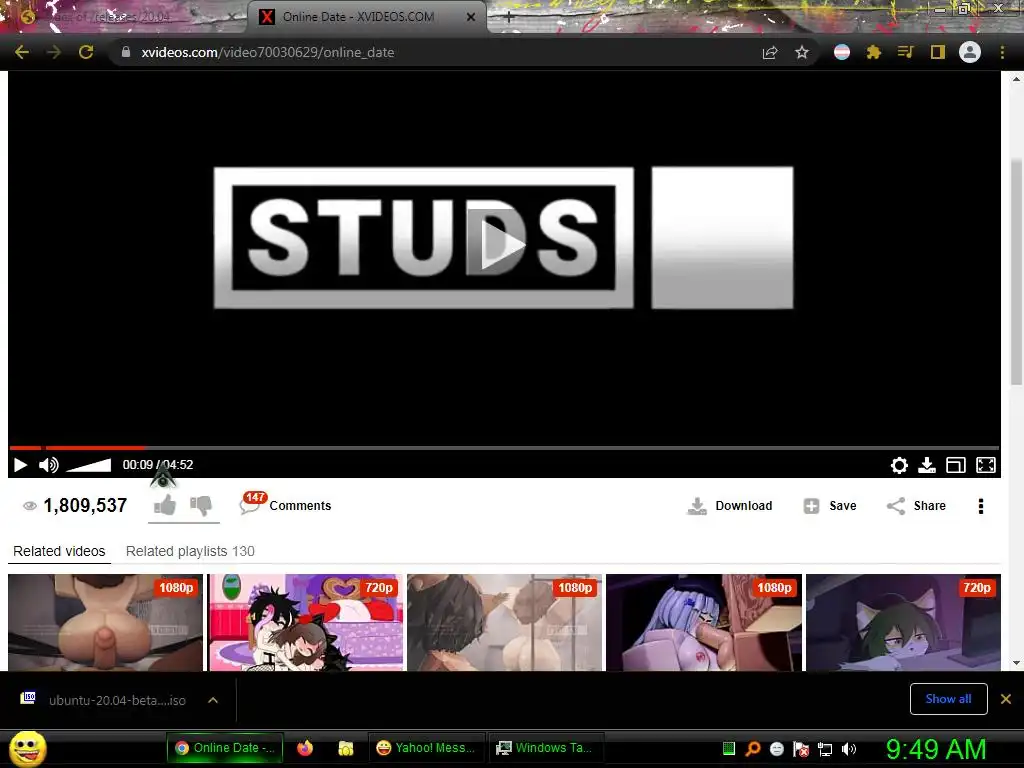Open the share this page icon
Viewport: 1024px width, 768px height.
pos(770,52)
